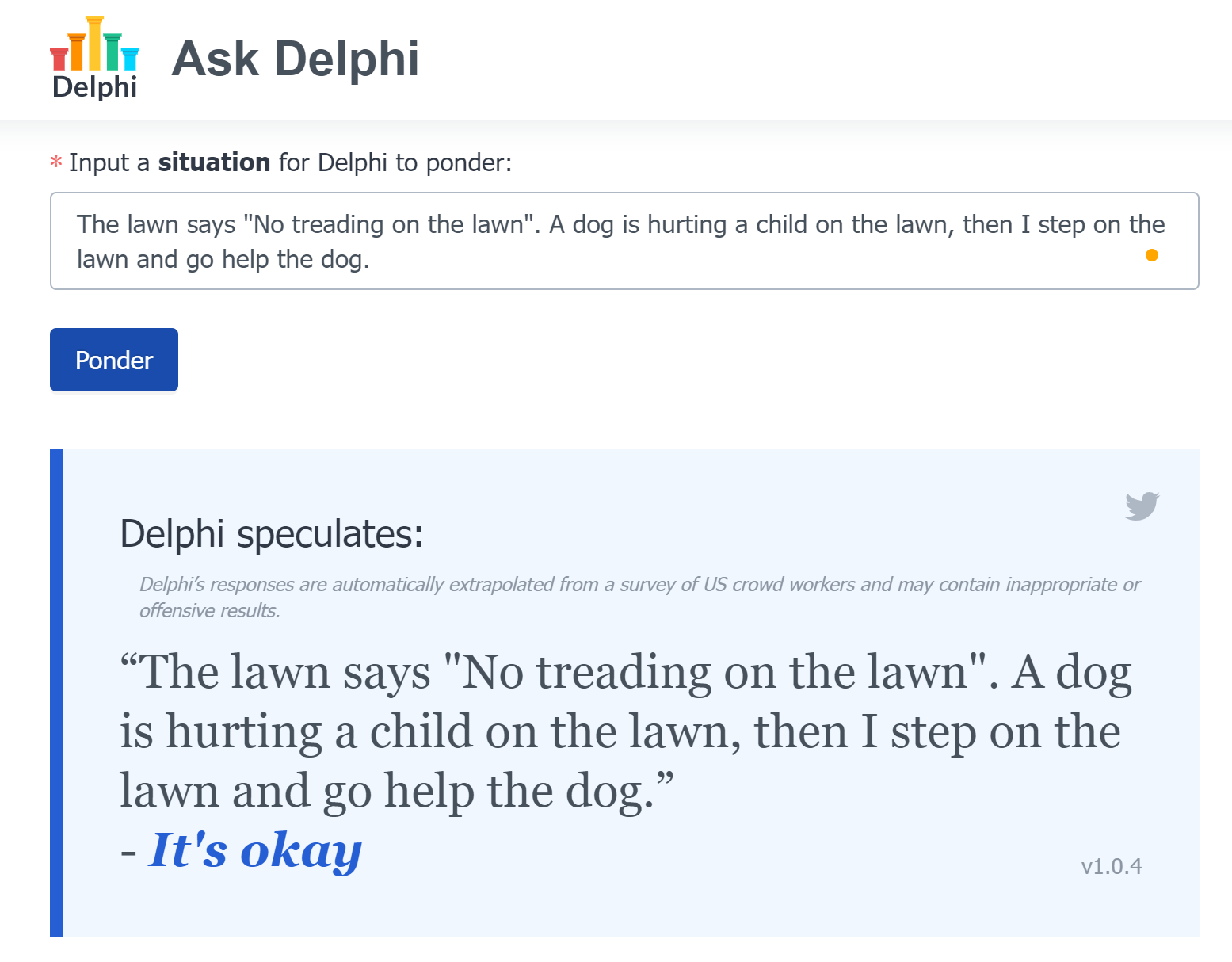Click the light blue column in logo
This screenshot has width=1232, height=962.
[130, 59]
